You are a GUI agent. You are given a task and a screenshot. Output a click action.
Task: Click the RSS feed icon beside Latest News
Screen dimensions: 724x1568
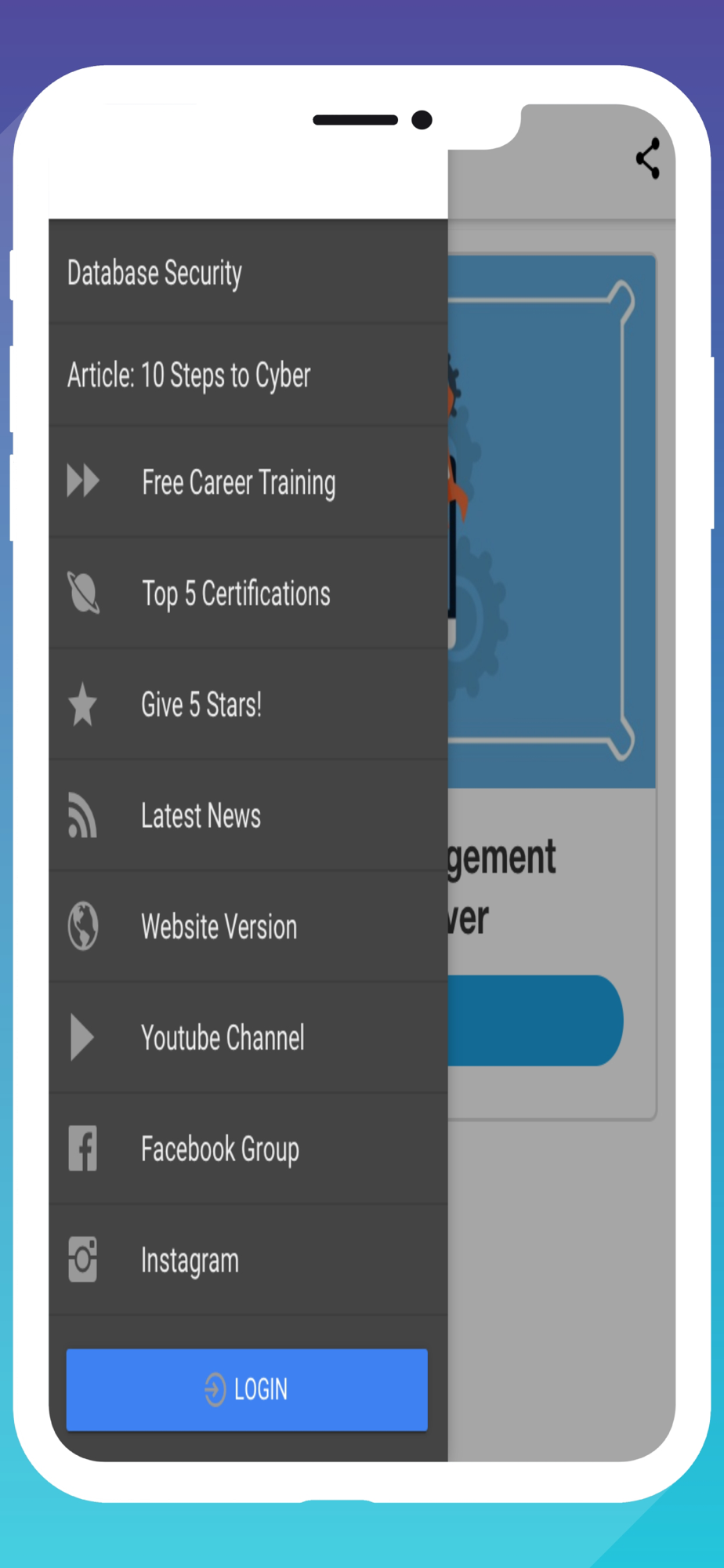tap(82, 815)
